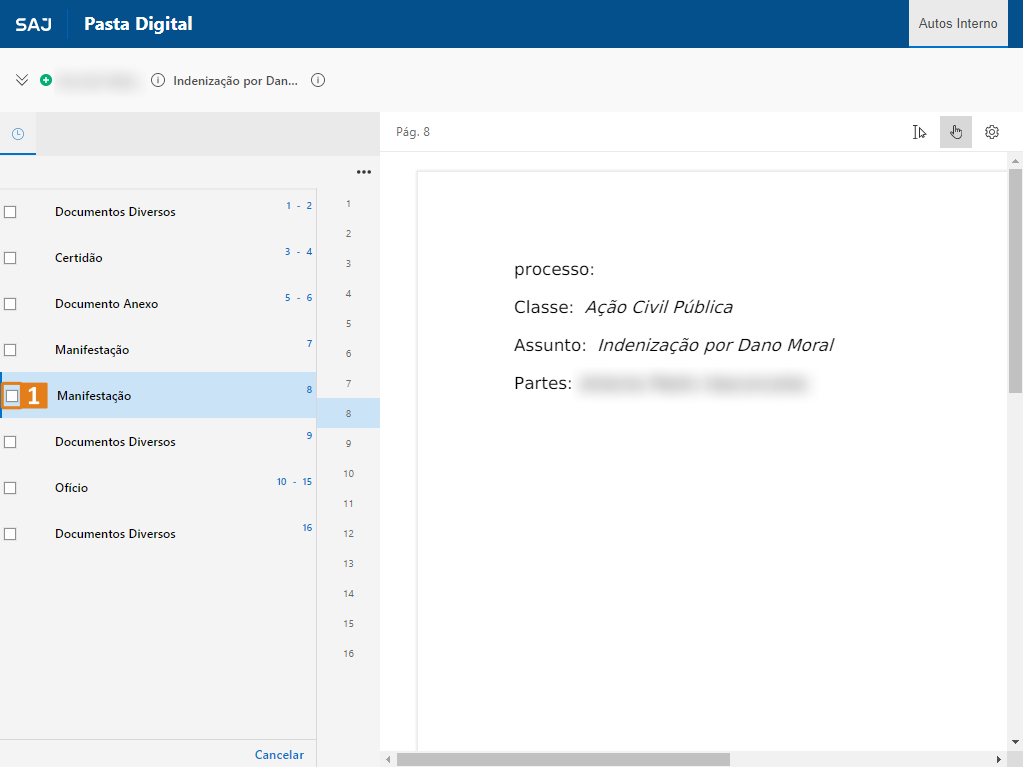
Task: Go to page 1 in page list
Action: tap(348, 203)
